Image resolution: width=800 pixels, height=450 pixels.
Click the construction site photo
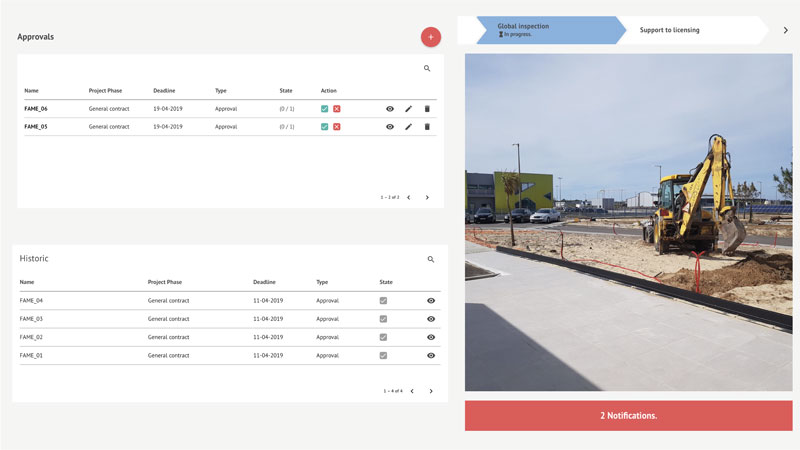click(628, 222)
